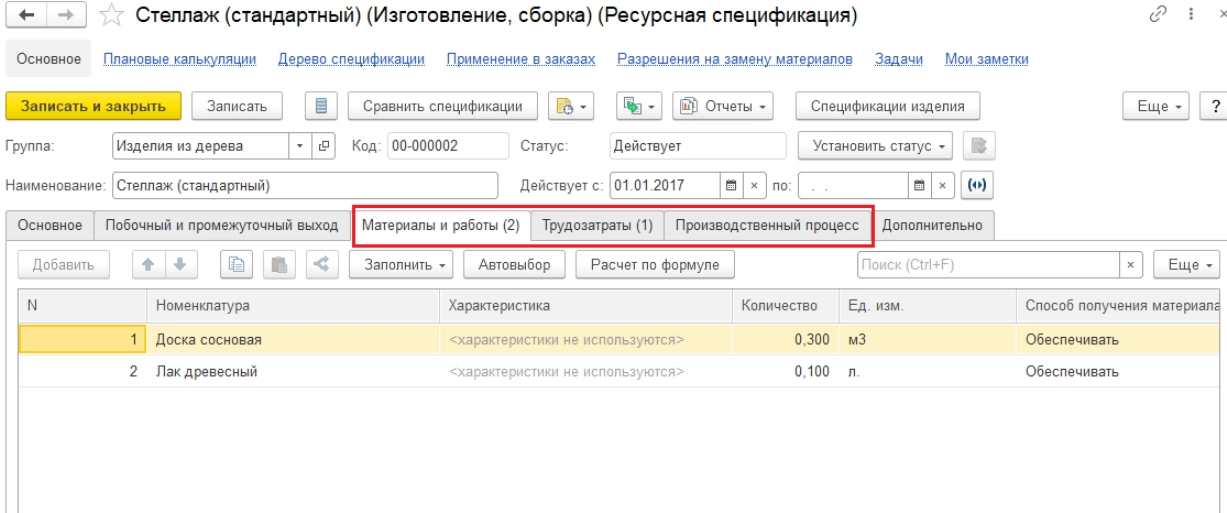Switch to the Трудозатраты tab
This screenshot has width=1227, height=513.
pos(597,226)
